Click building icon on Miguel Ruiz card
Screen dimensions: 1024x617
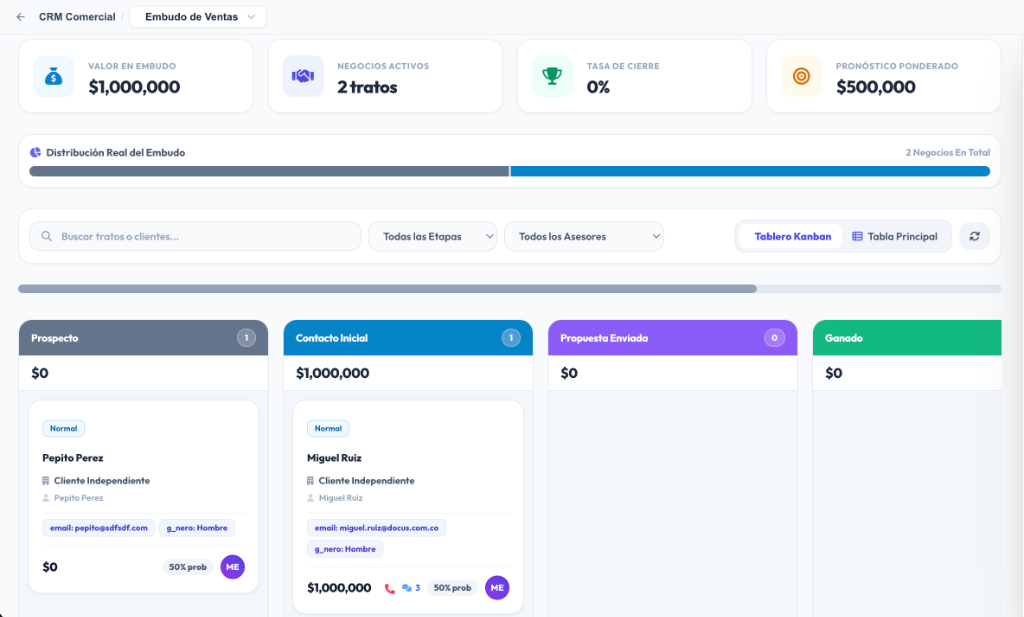tap(310, 481)
